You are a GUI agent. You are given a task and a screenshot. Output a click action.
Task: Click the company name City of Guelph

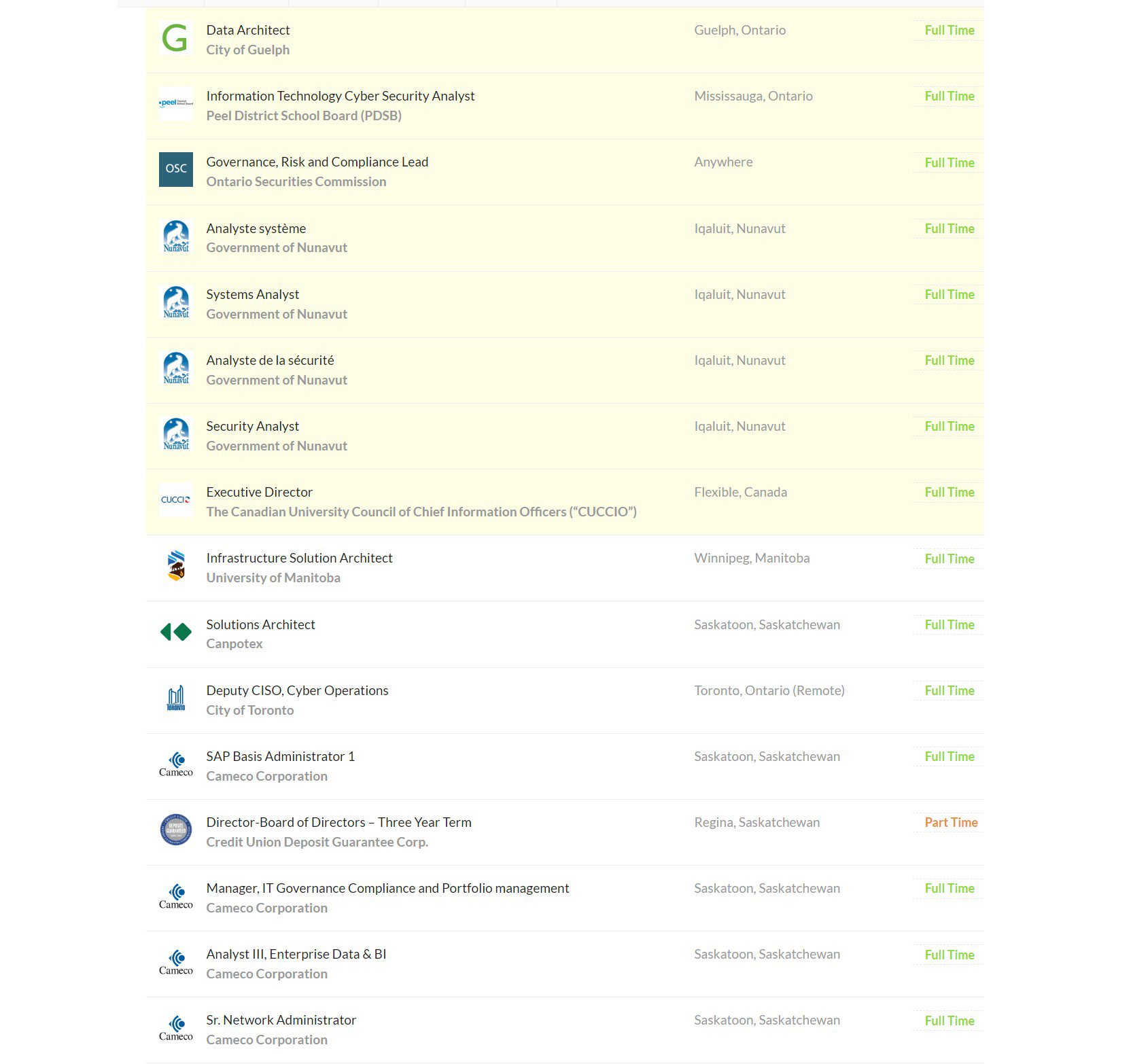coord(248,50)
